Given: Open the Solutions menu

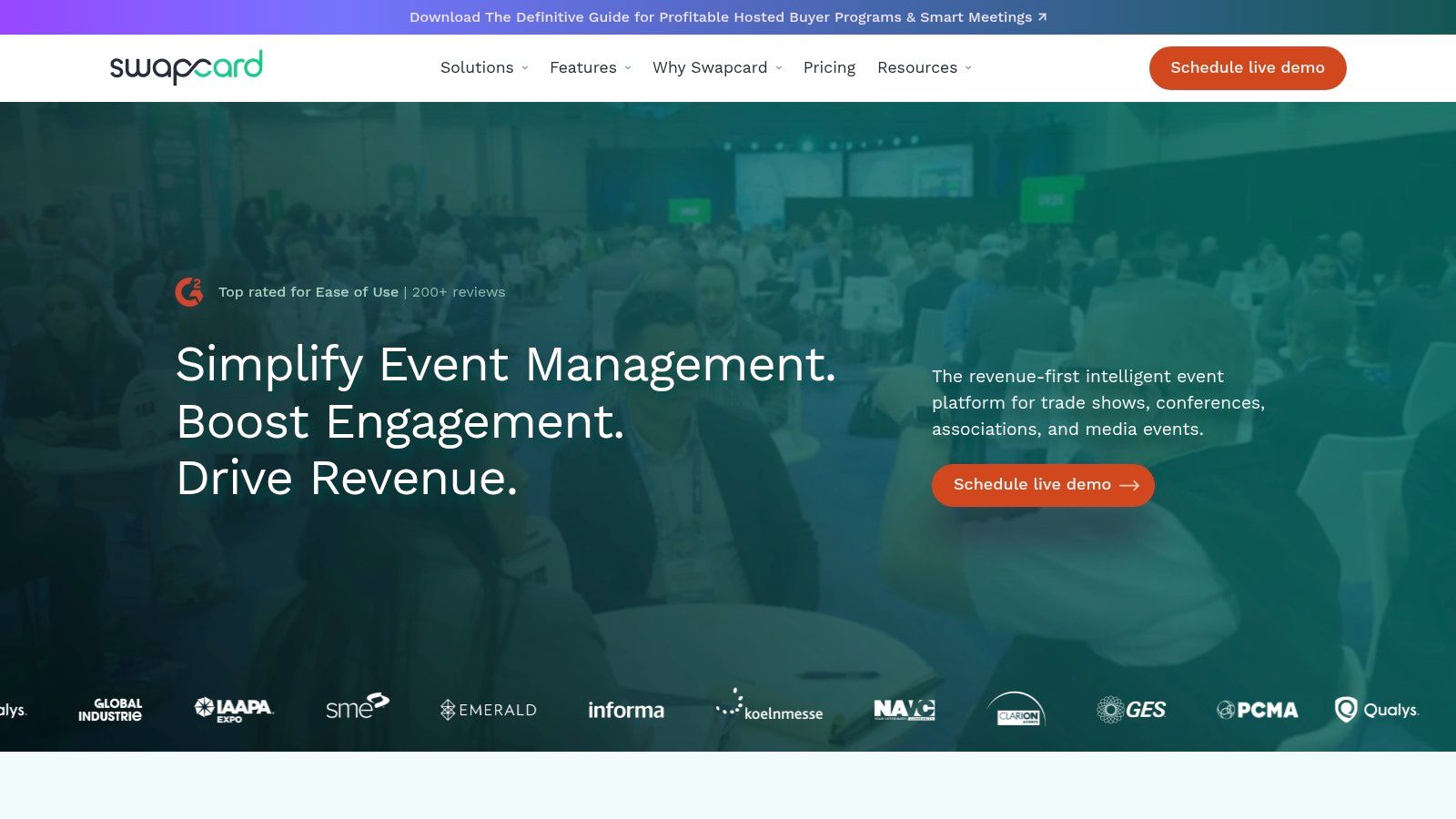Looking at the screenshot, I should click(x=484, y=67).
